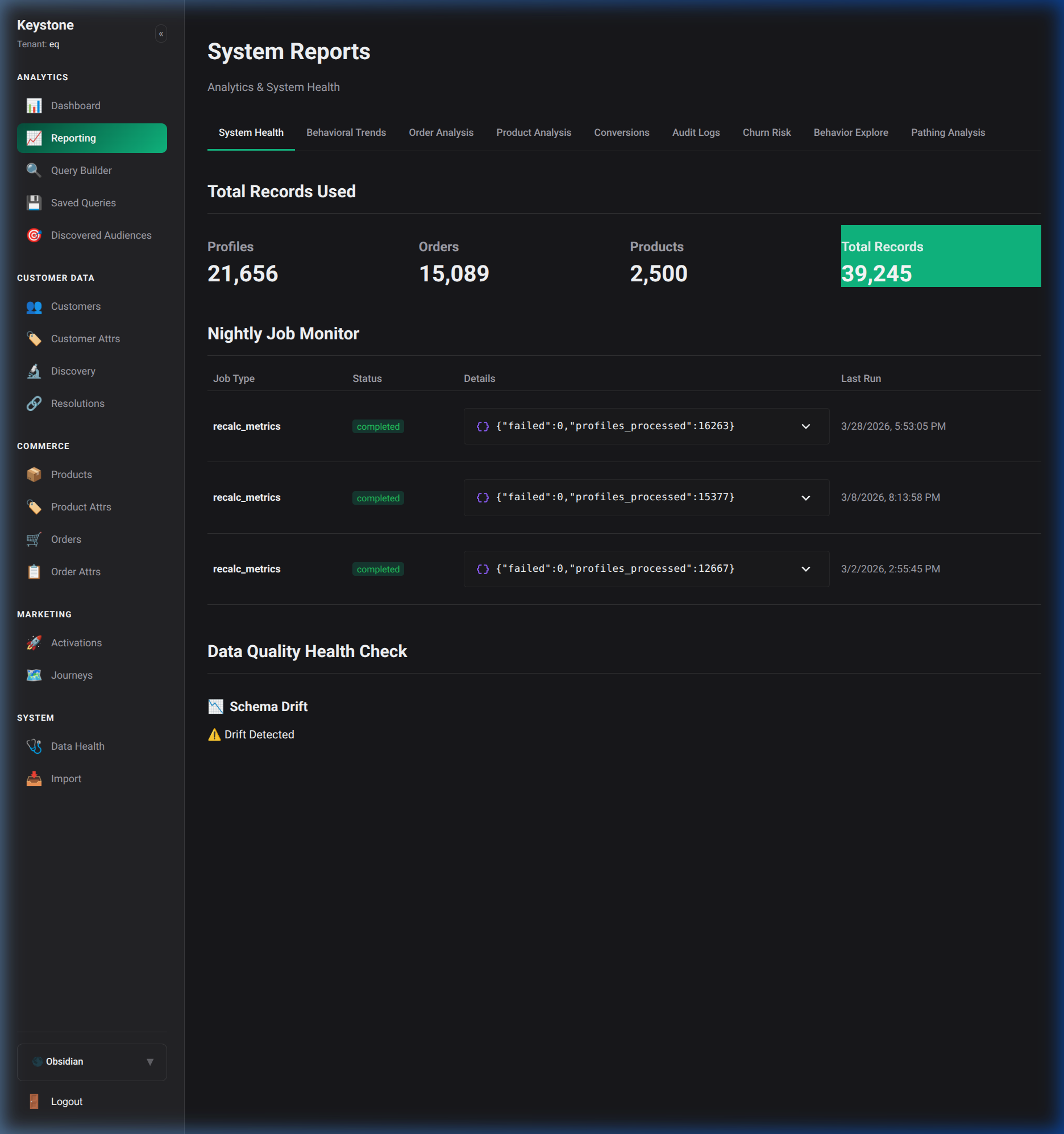Image resolution: width=1064 pixels, height=1134 pixels.
Task: Open Discovery via the microscope icon
Action: tap(34, 371)
